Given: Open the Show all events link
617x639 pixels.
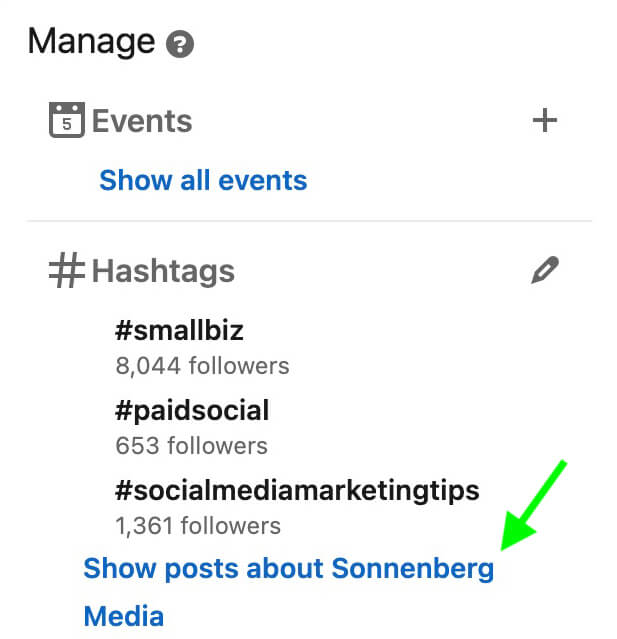Looking at the screenshot, I should [203, 181].
